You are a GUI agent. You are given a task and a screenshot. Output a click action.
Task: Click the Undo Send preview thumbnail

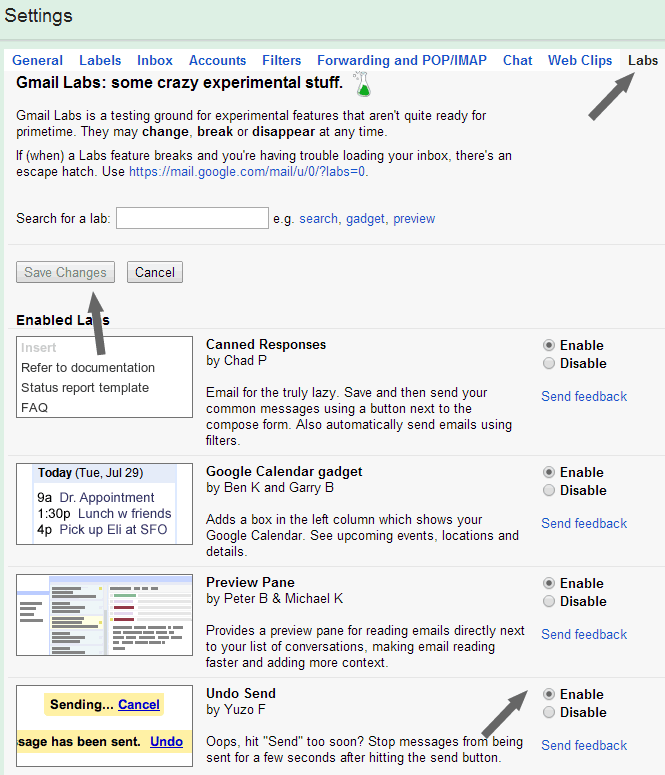click(104, 726)
